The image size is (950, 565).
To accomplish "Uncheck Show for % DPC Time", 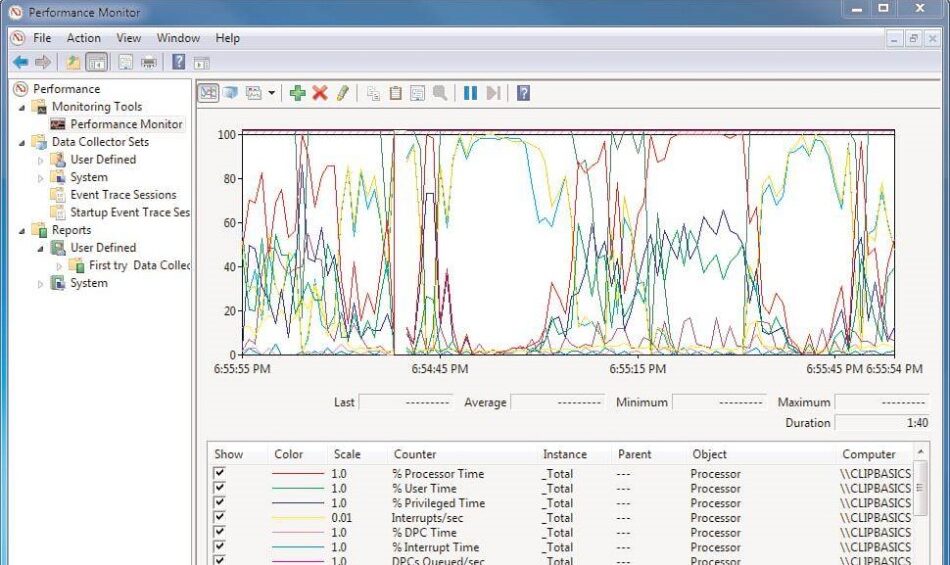I will 219,532.
